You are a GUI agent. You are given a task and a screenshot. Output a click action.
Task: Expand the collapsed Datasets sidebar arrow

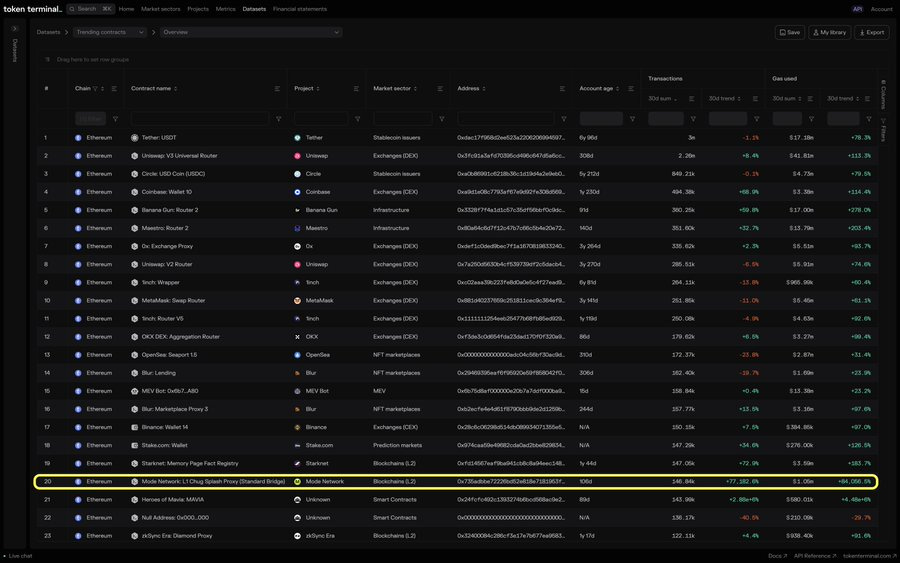(15, 28)
